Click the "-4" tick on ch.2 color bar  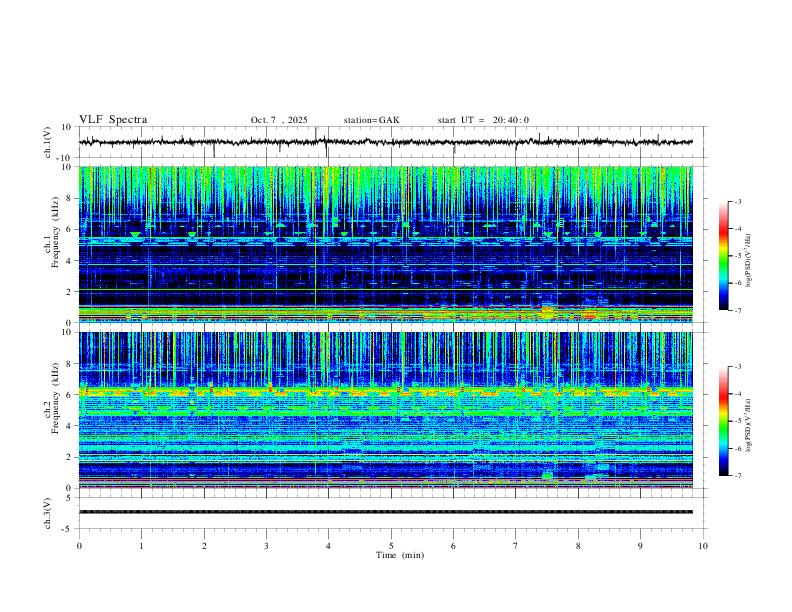tap(737, 394)
